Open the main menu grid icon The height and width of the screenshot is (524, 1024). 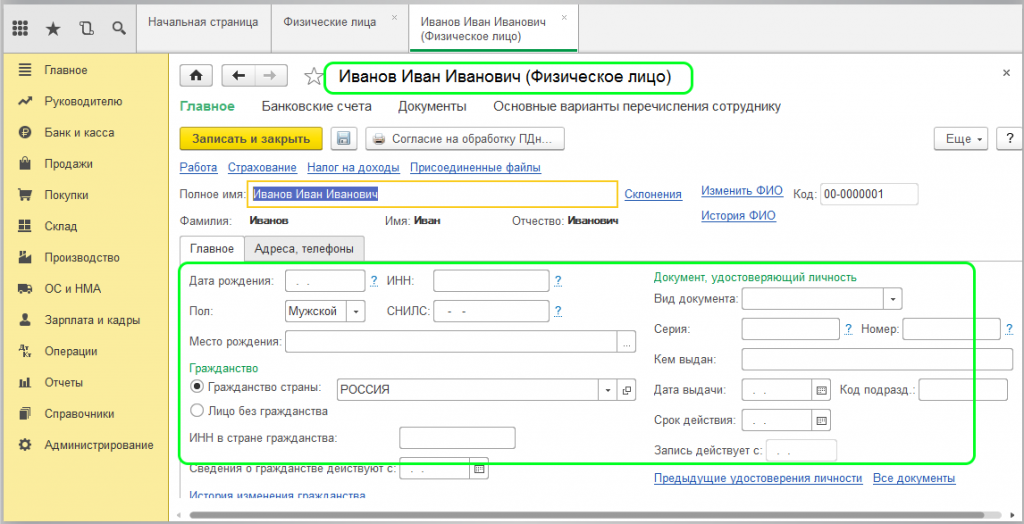(x=20, y=28)
